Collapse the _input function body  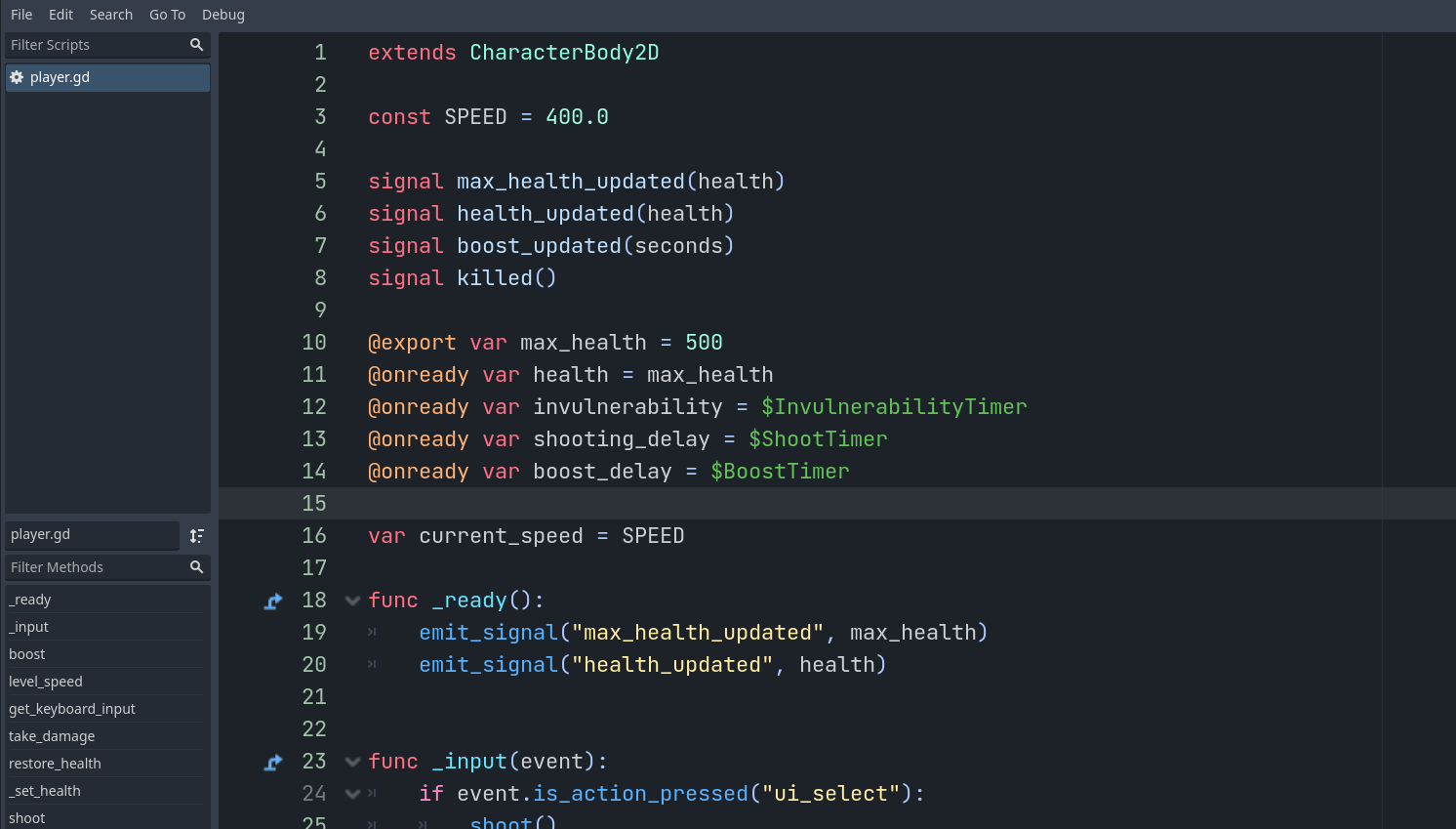coord(352,762)
